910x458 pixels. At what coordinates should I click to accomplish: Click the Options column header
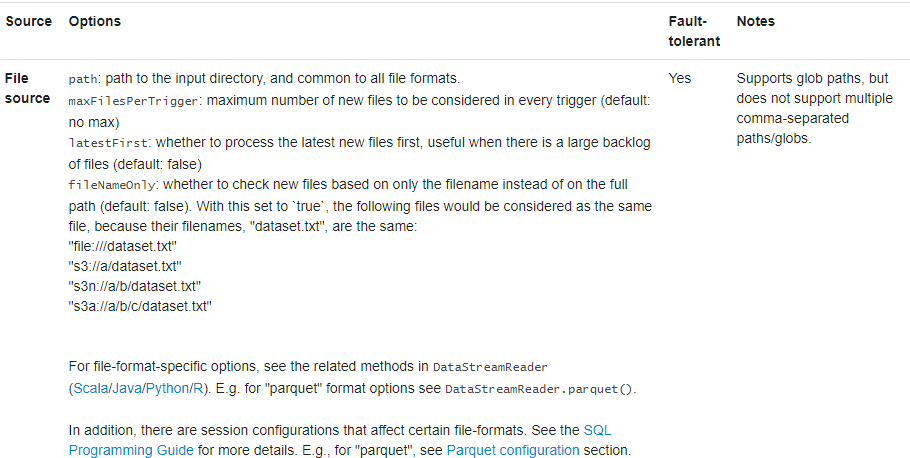point(94,21)
